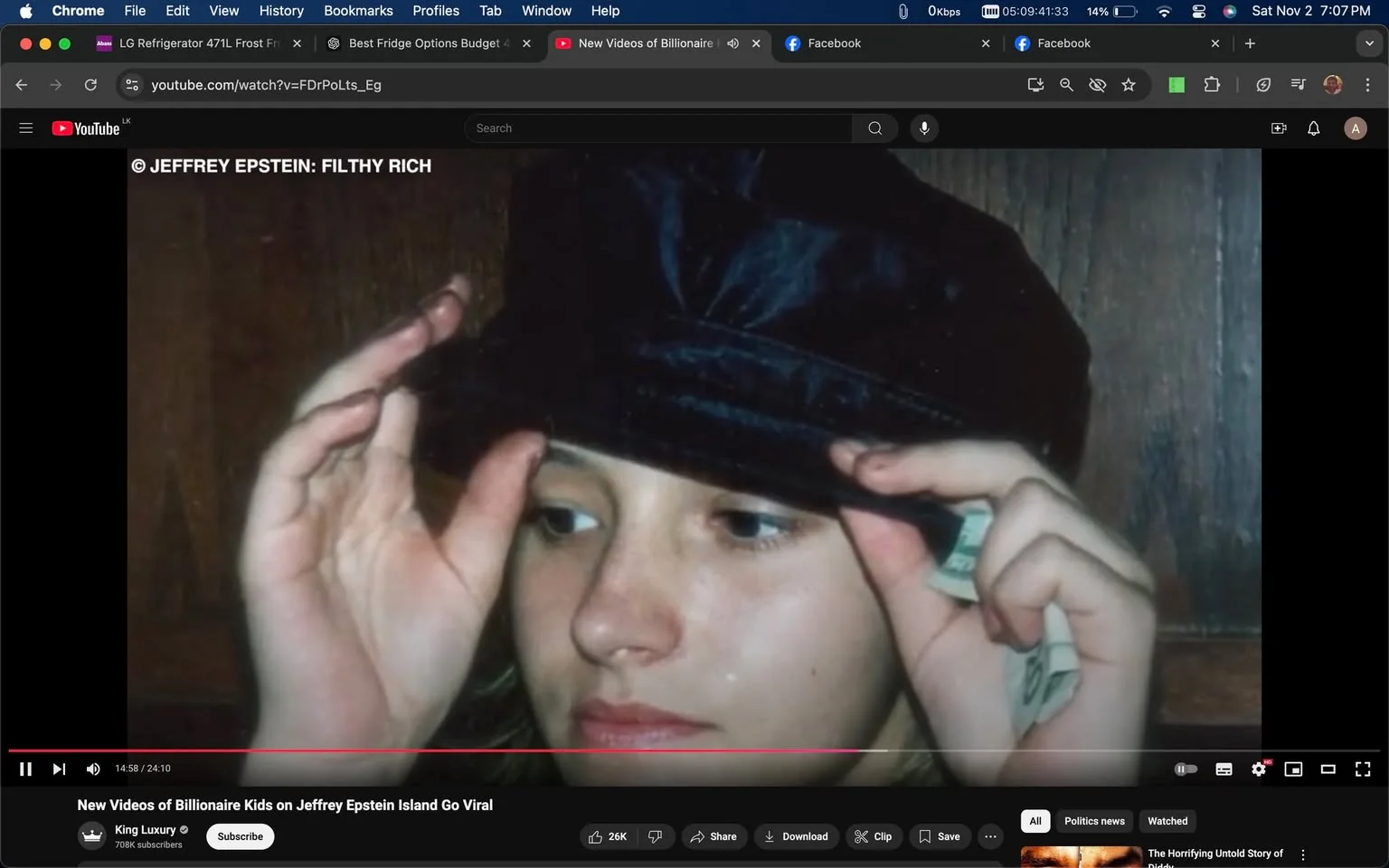This screenshot has height=868, width=1389.
Task: Select the All filter chip
Action: [x=1035, y=821]
